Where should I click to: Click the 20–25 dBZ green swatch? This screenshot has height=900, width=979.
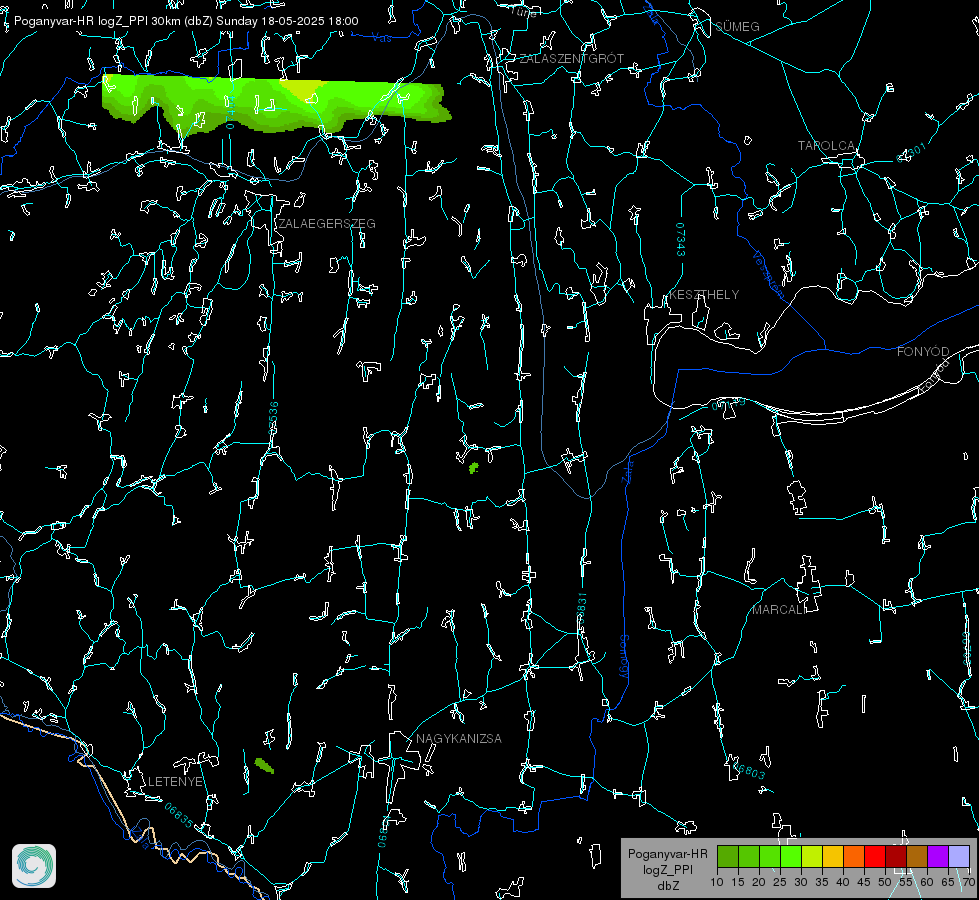770,856
